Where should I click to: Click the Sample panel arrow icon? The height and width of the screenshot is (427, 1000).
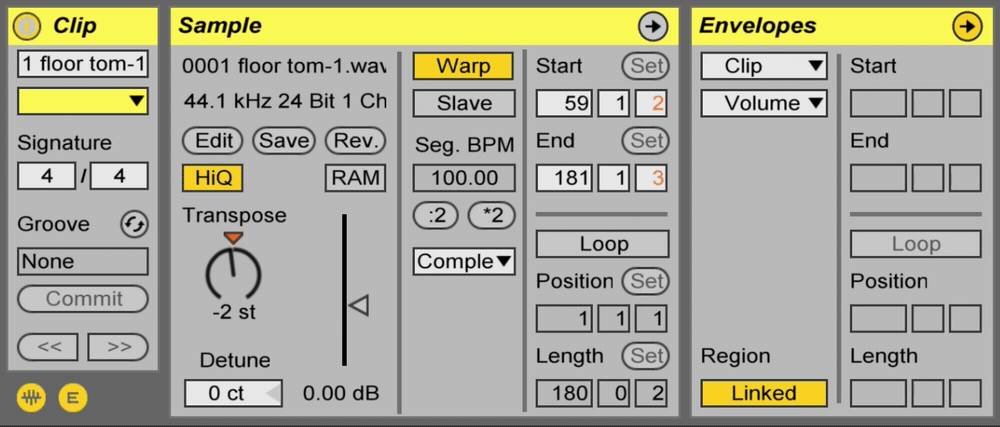(x=654, y=26)
